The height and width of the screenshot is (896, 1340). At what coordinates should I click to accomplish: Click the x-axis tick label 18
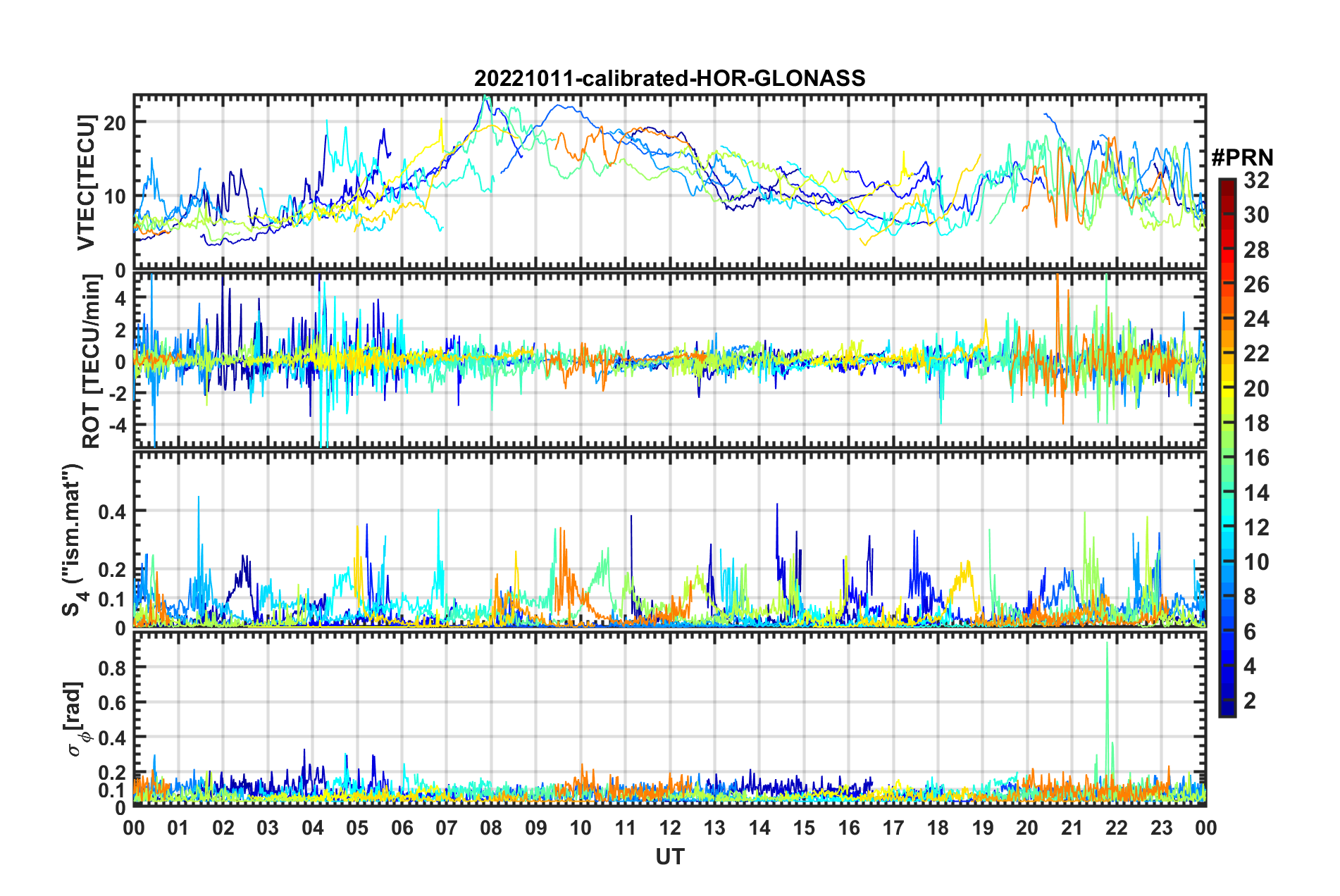(938, 828)
